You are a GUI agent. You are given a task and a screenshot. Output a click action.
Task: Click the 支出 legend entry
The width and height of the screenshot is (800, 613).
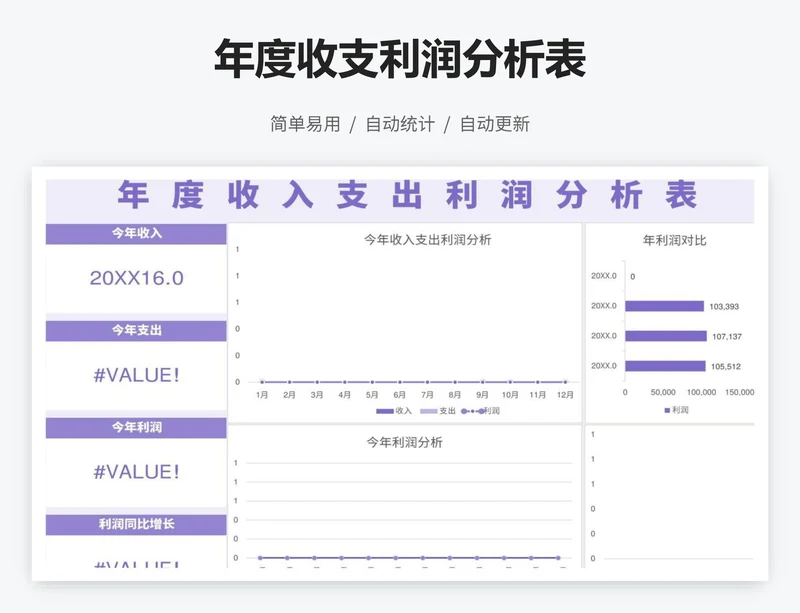438,411
